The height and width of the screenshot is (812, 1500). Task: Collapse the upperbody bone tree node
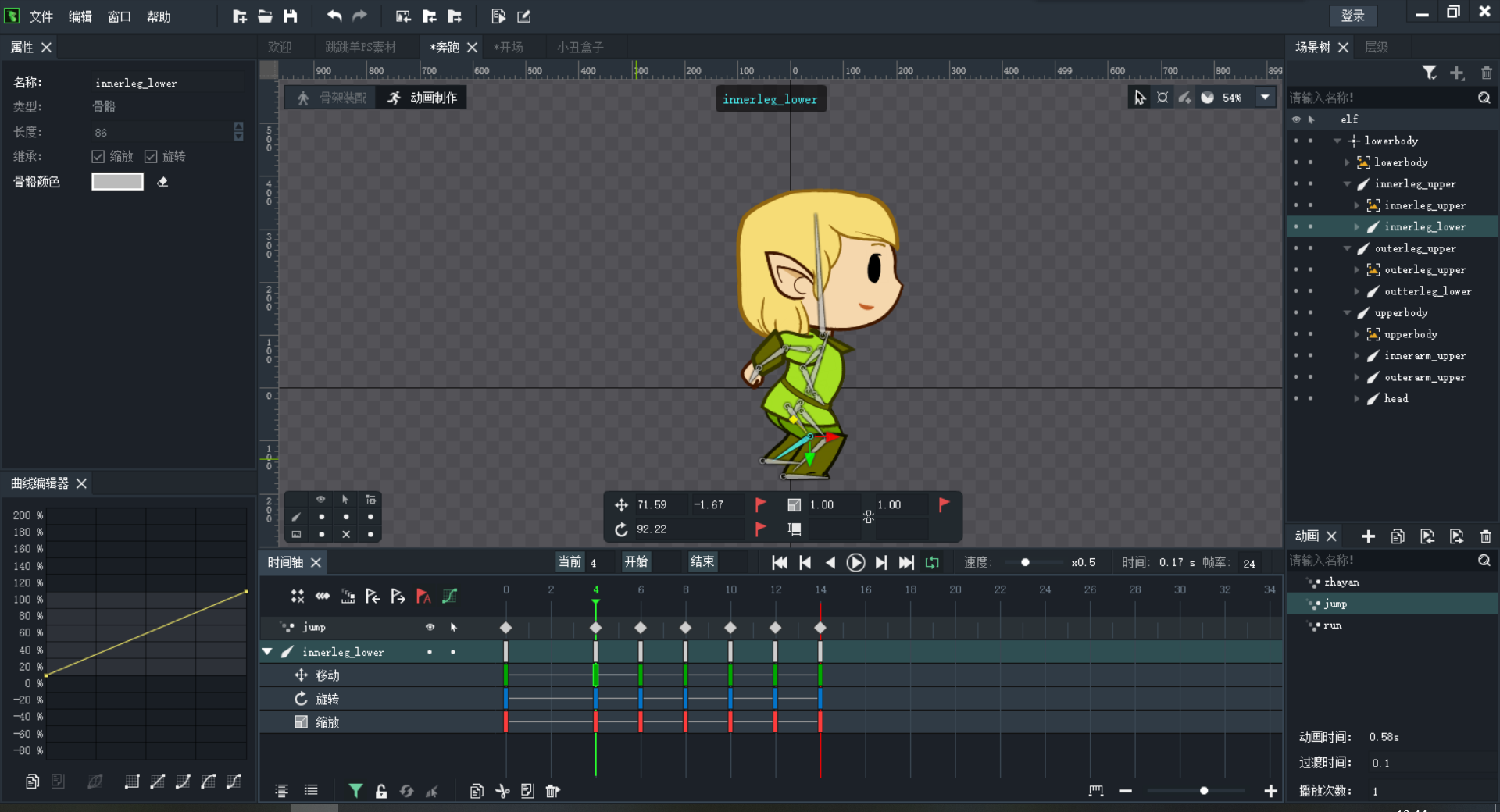click(x=1347, y=313)
